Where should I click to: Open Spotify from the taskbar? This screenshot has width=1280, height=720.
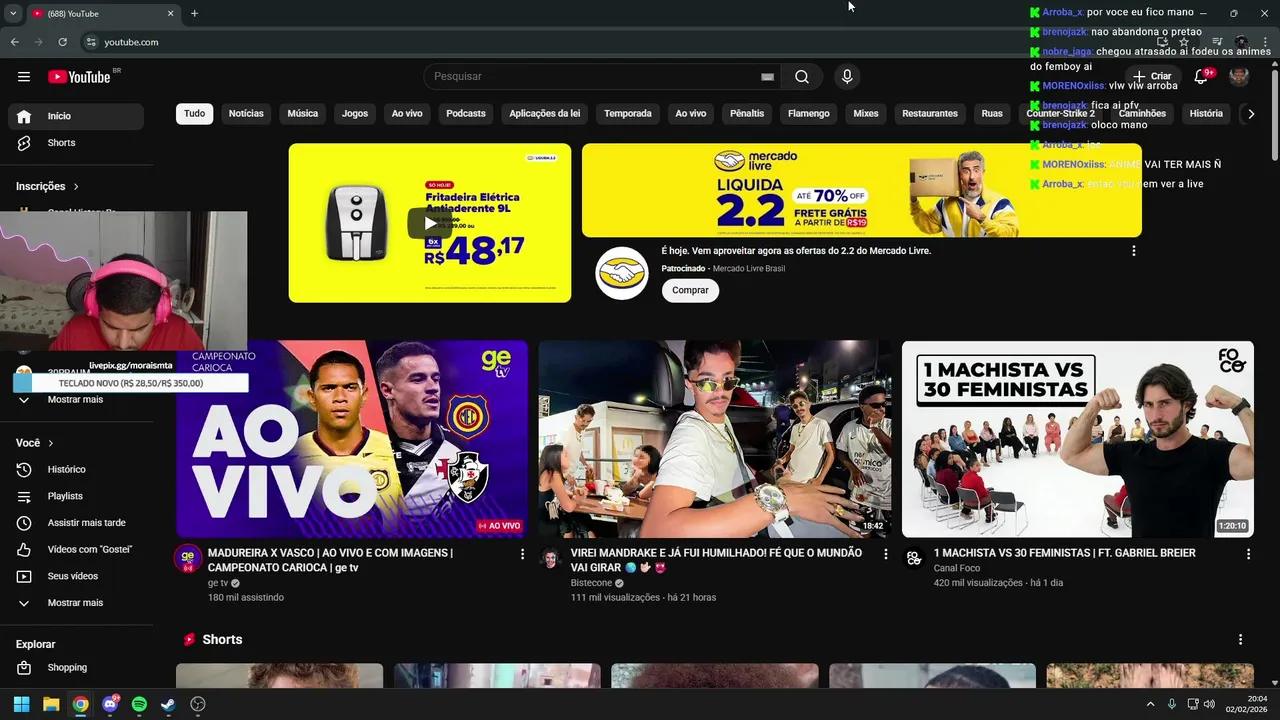[x=139, y=704]
